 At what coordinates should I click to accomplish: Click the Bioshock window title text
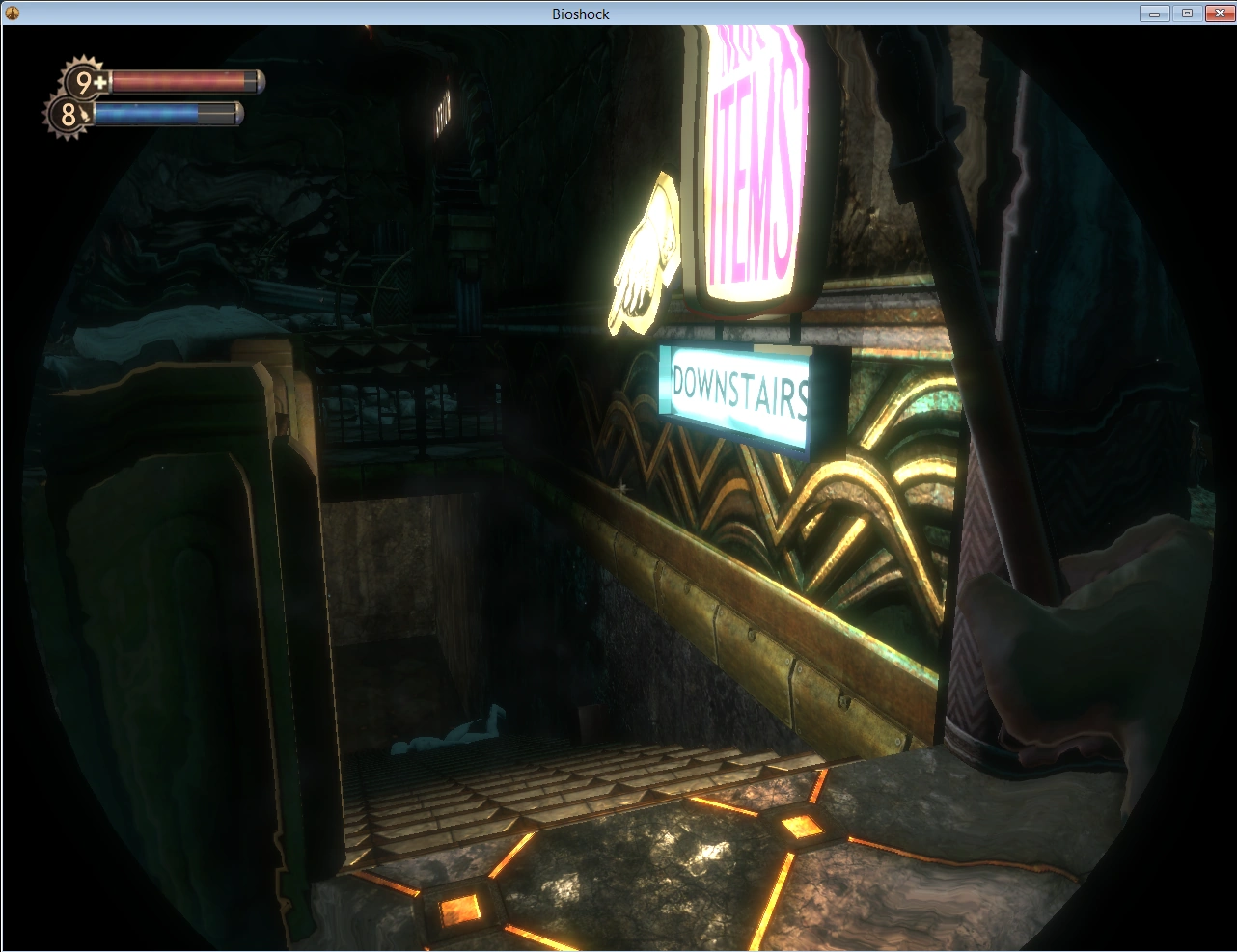[x=580, y=14]
